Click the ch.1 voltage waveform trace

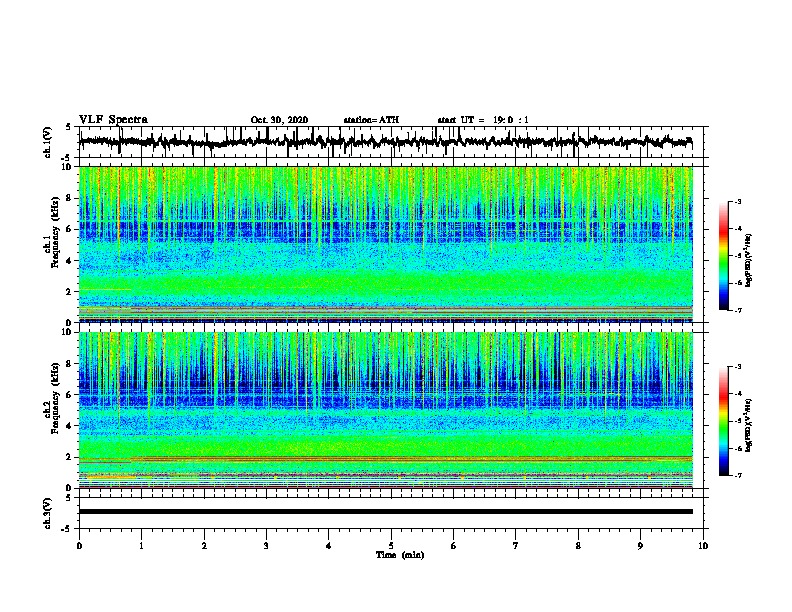coord(386,142)
